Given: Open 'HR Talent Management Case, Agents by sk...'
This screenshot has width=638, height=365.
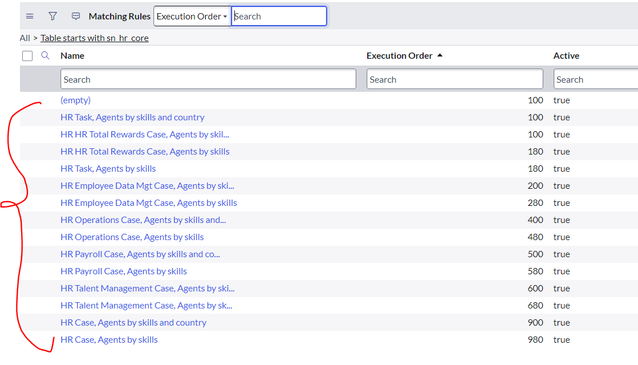Looking at the screenshot, I should 146,305.
